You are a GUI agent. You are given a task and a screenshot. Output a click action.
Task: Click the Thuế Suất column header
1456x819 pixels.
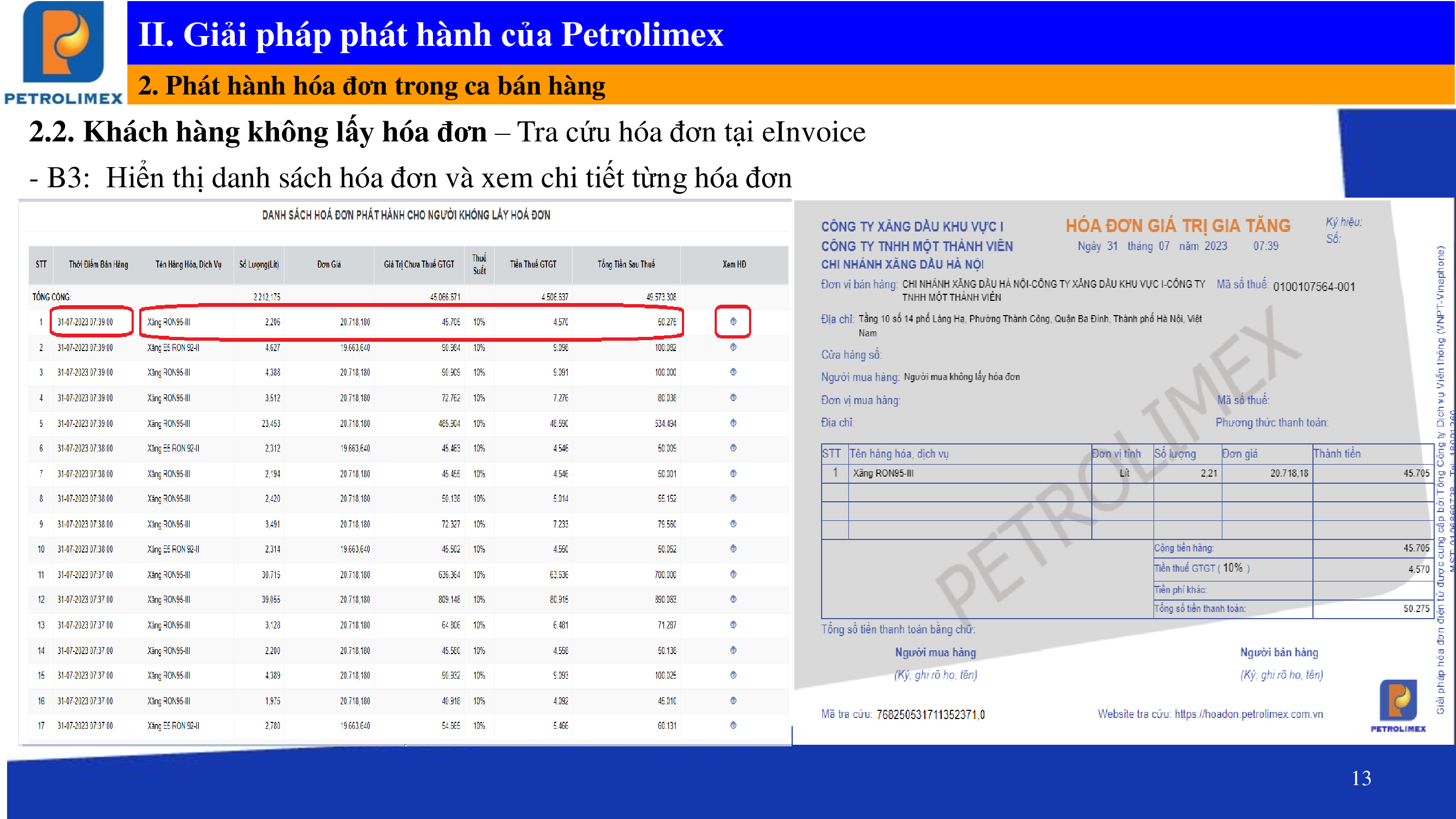click(x=479, y=264)
